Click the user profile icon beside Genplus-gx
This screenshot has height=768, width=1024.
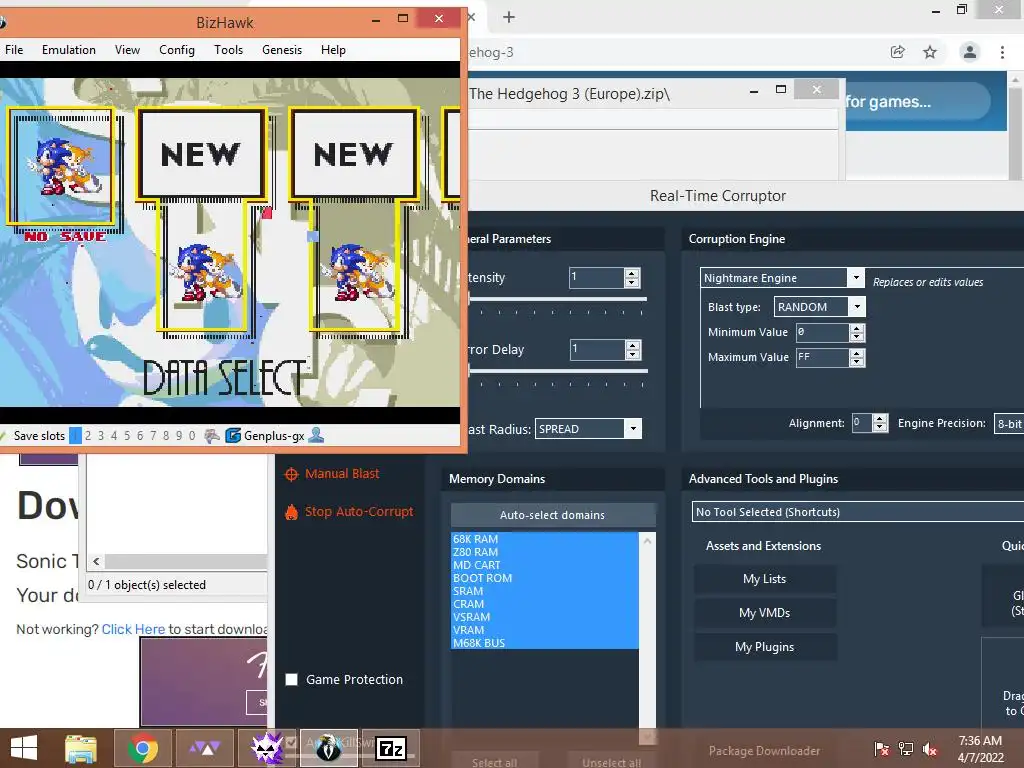pos(316,435)
